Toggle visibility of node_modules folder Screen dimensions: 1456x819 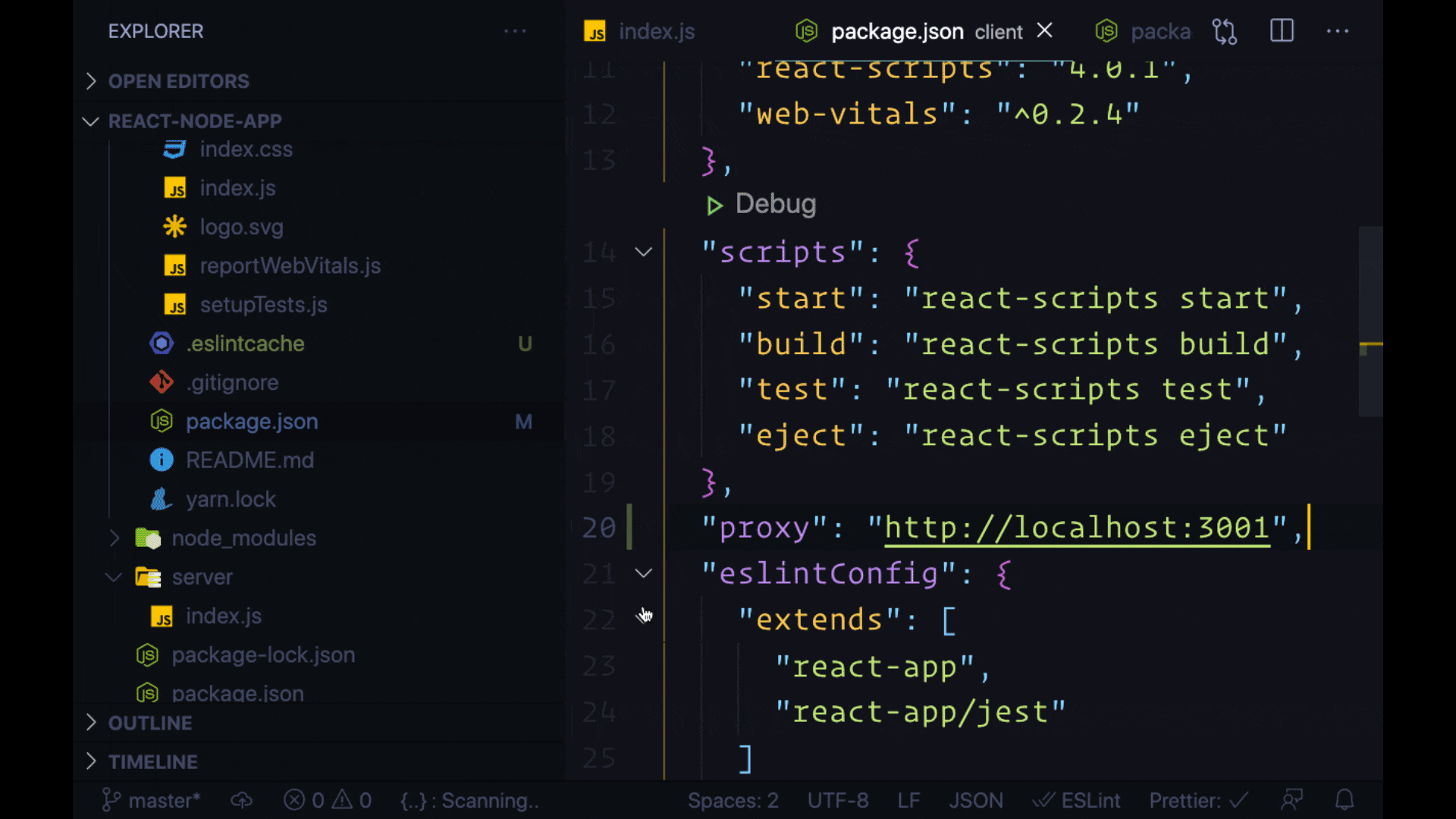point(113,538)
